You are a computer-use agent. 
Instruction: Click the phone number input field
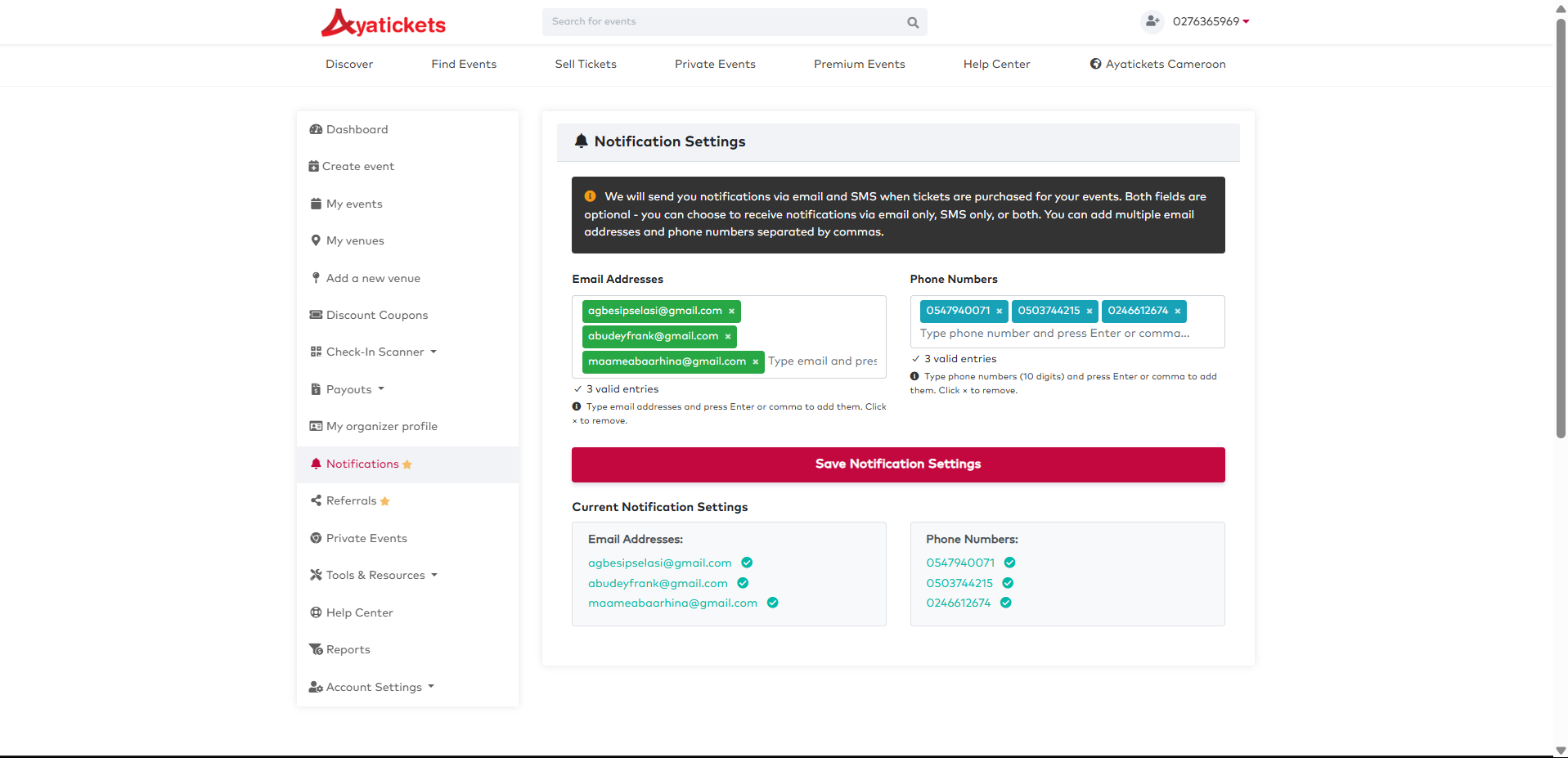coord(1063,334)
